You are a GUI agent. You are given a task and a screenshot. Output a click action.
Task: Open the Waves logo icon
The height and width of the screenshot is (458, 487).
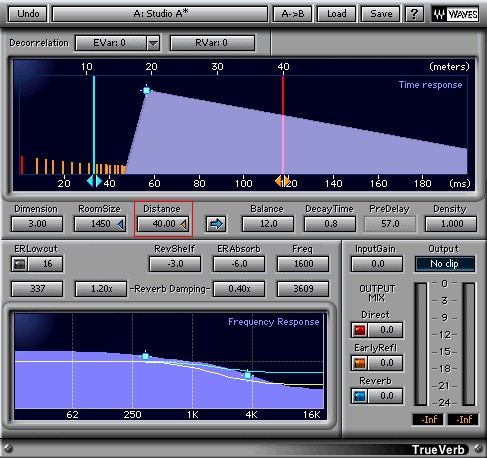click(x=455, y=14)
